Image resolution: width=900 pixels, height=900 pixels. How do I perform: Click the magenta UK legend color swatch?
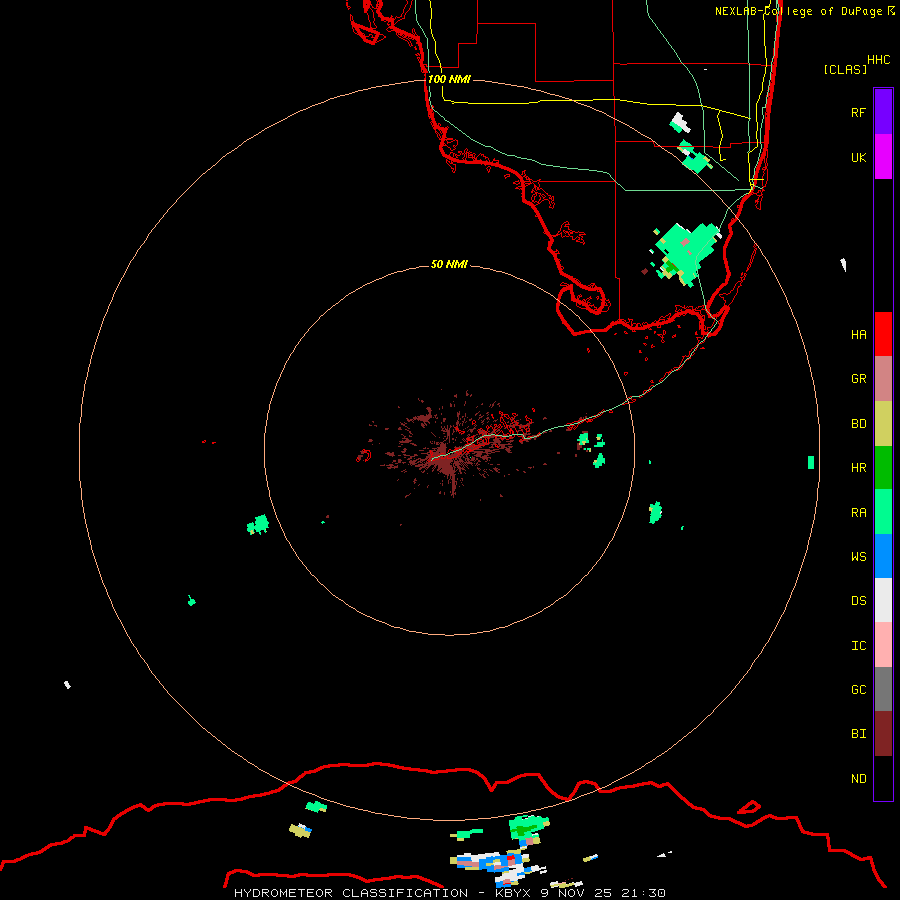point(883,157)
